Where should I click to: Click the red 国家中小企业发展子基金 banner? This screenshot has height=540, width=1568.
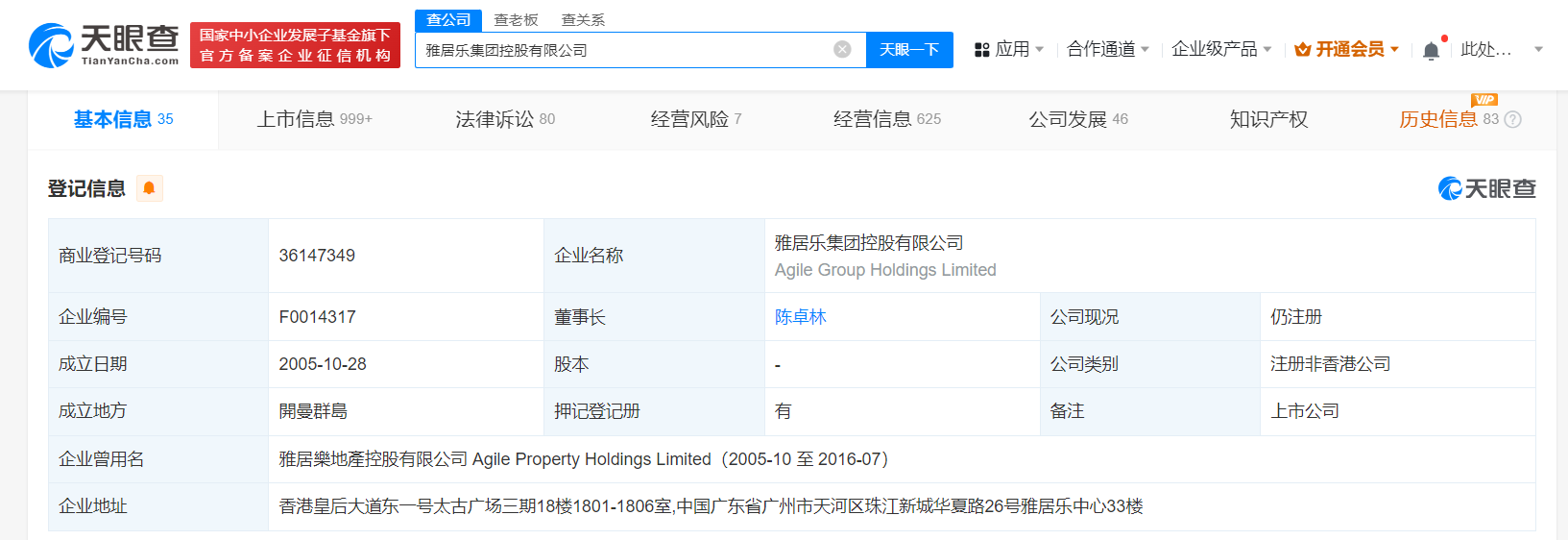295,45
